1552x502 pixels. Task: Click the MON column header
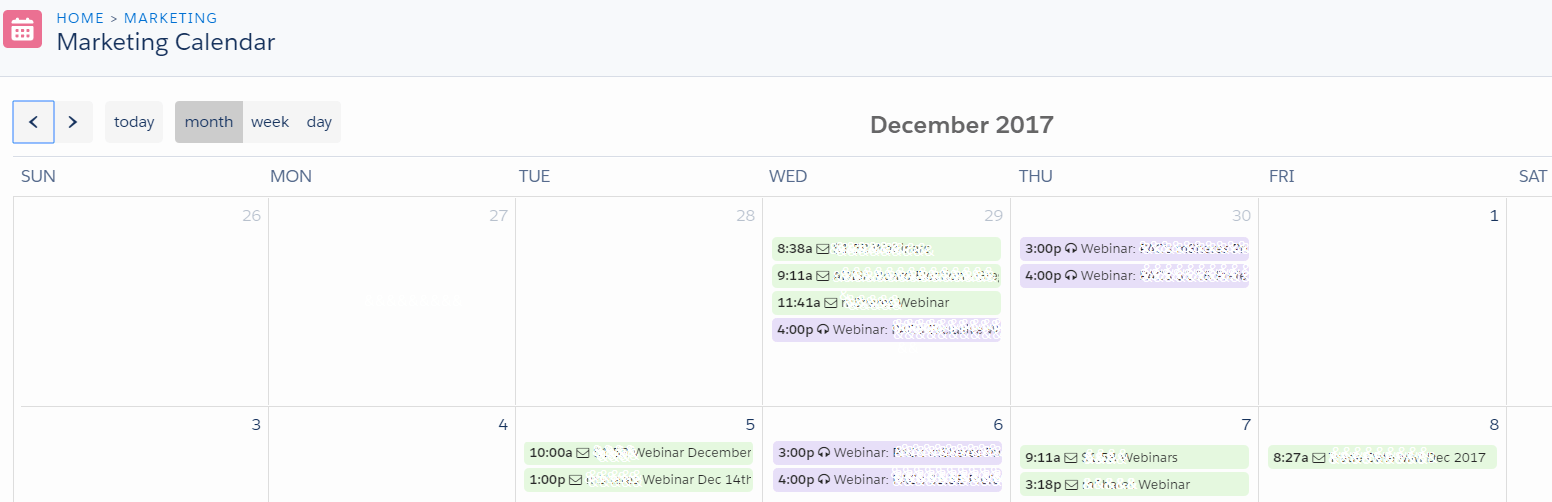point(291,177)
